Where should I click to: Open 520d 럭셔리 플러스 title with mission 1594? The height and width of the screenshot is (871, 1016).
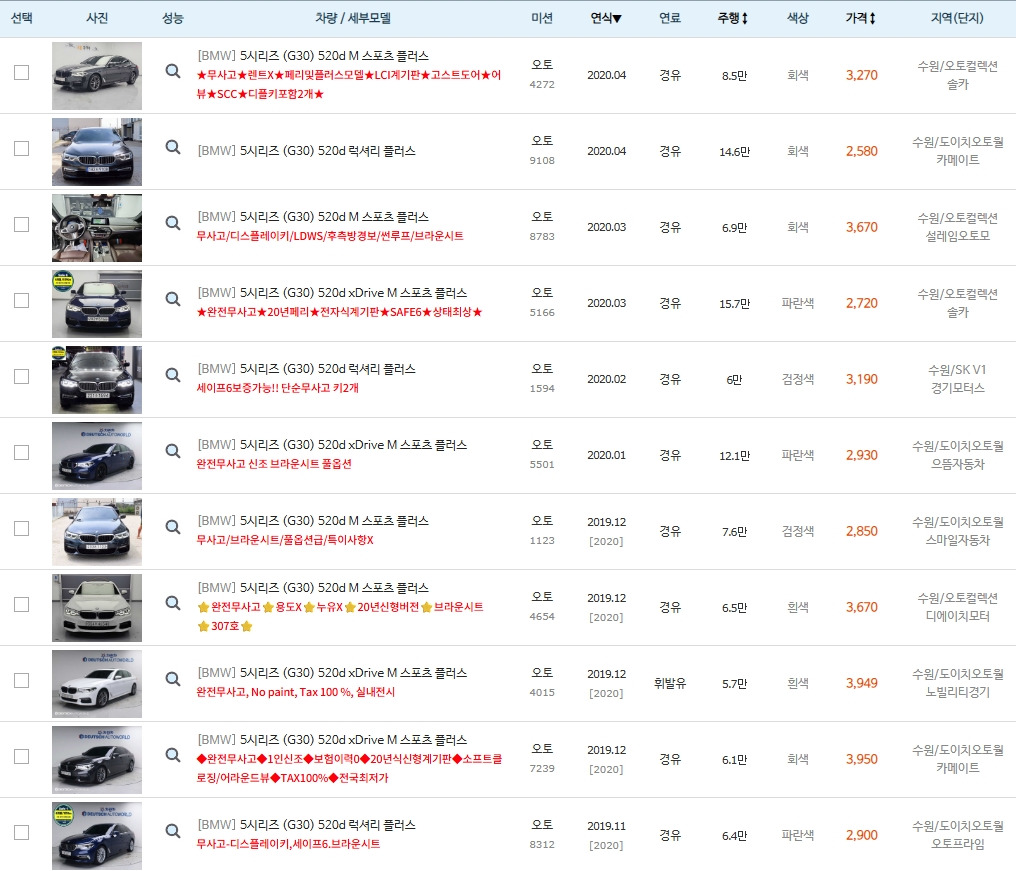306,368
